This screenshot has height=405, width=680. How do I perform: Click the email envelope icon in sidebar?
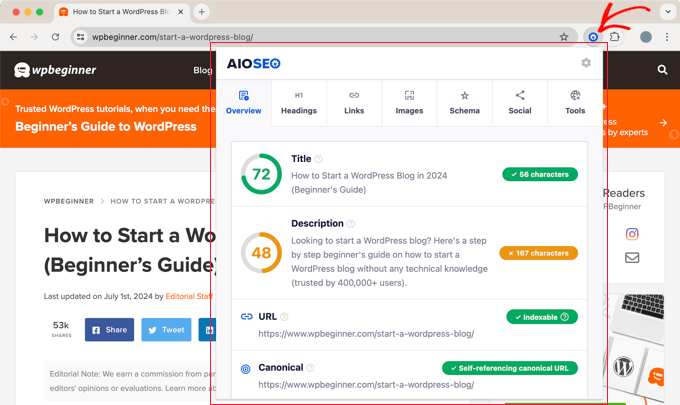click(x=632, y=258)
